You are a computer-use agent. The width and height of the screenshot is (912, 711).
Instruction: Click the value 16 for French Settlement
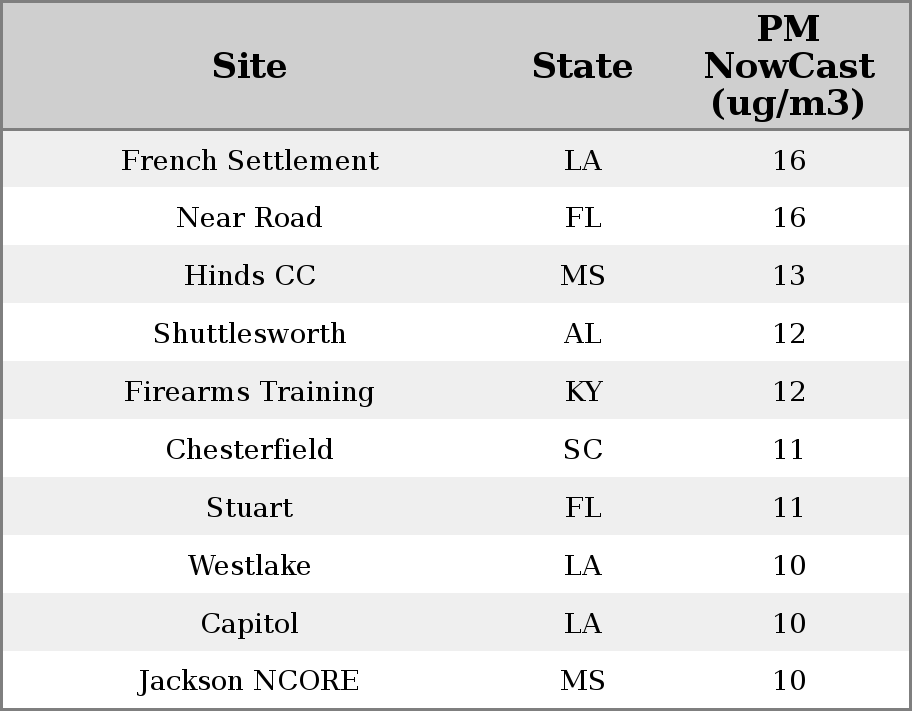pos(789,160)
